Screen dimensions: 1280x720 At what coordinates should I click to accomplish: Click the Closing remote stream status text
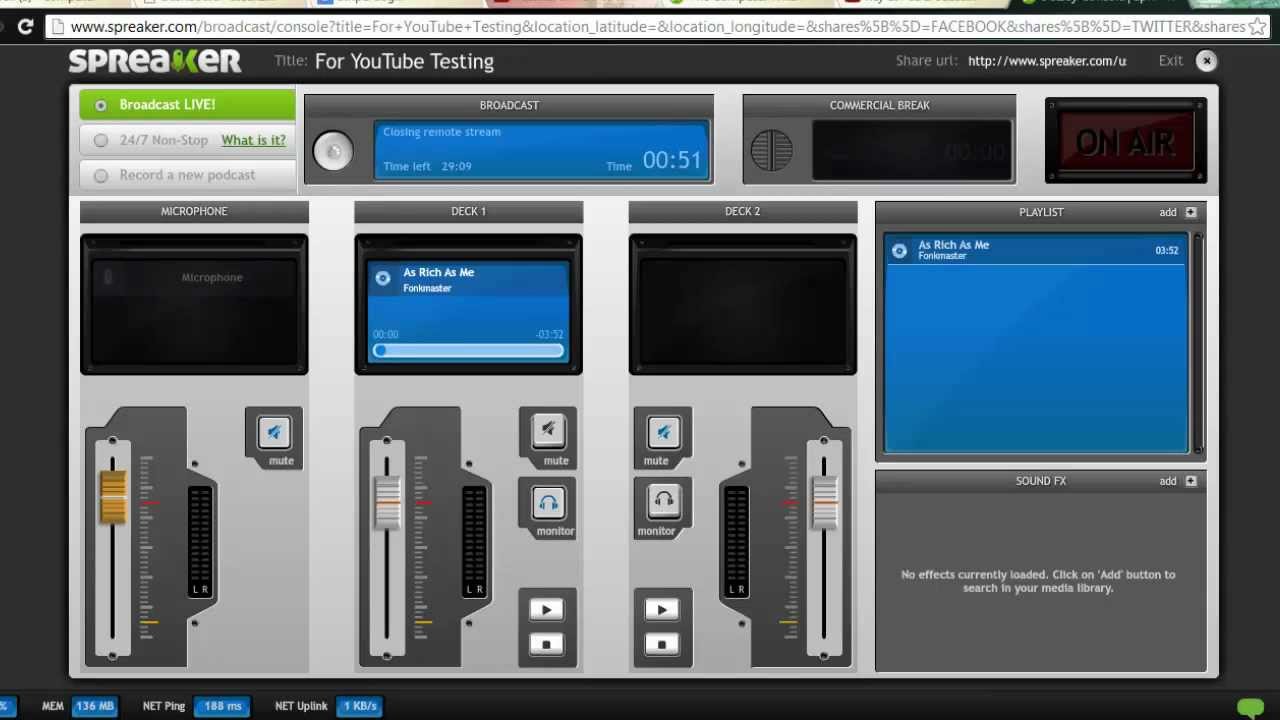(442, 132)
